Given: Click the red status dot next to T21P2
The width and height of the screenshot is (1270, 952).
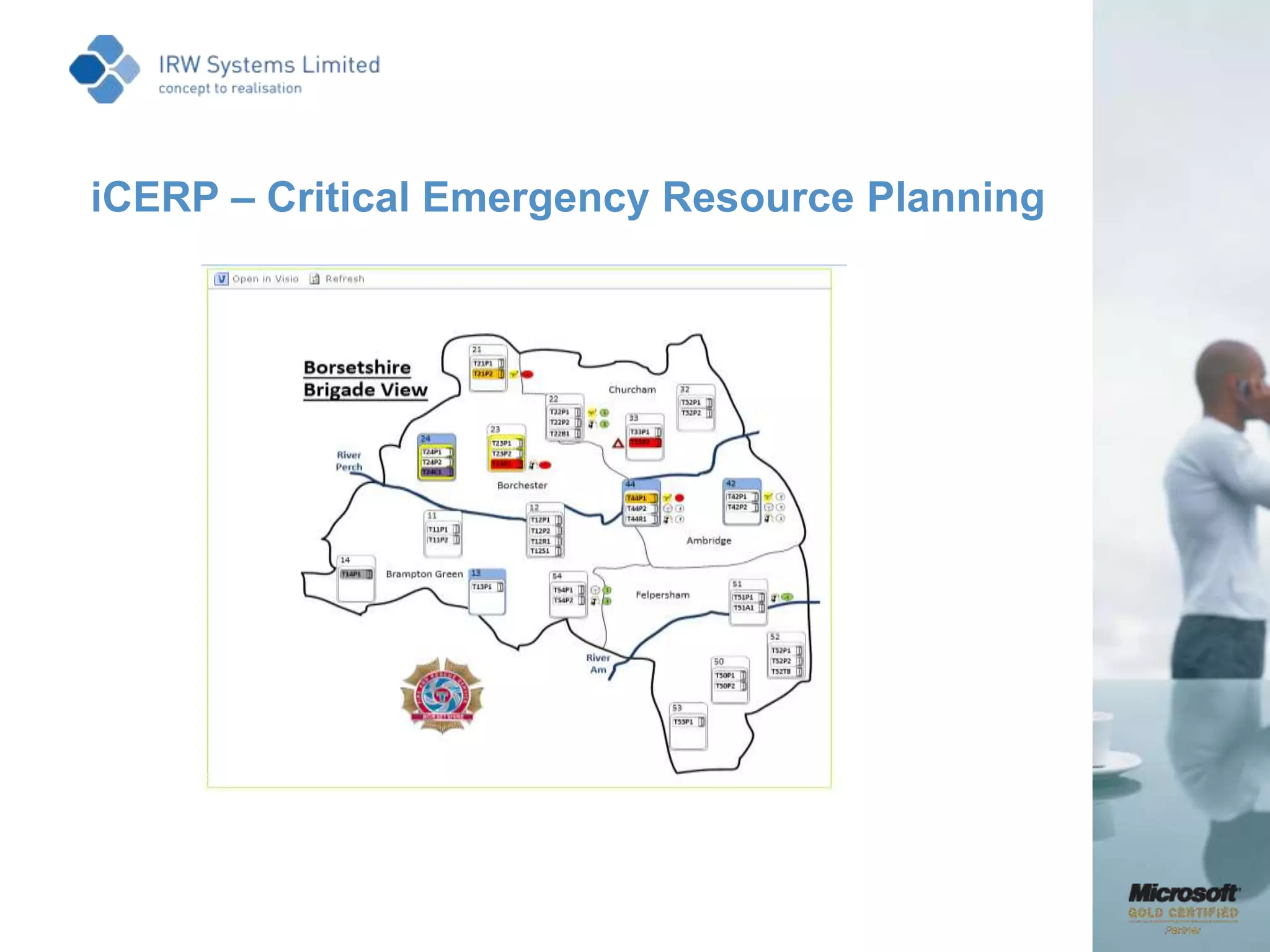Looking at the screenshot, I should tap(528, 374).
